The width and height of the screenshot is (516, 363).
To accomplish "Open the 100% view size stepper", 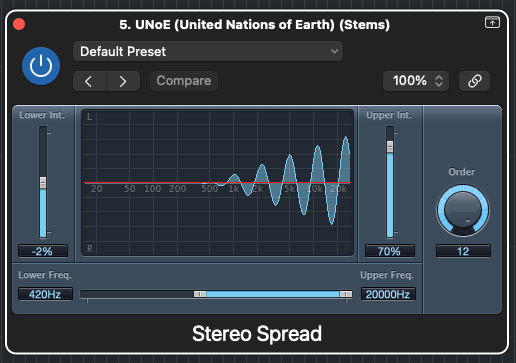I will point(416,81).
